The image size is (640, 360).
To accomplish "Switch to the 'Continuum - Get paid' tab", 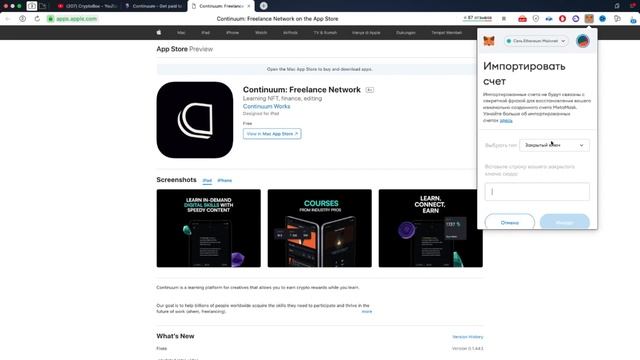I will click(x=154, y=6).
